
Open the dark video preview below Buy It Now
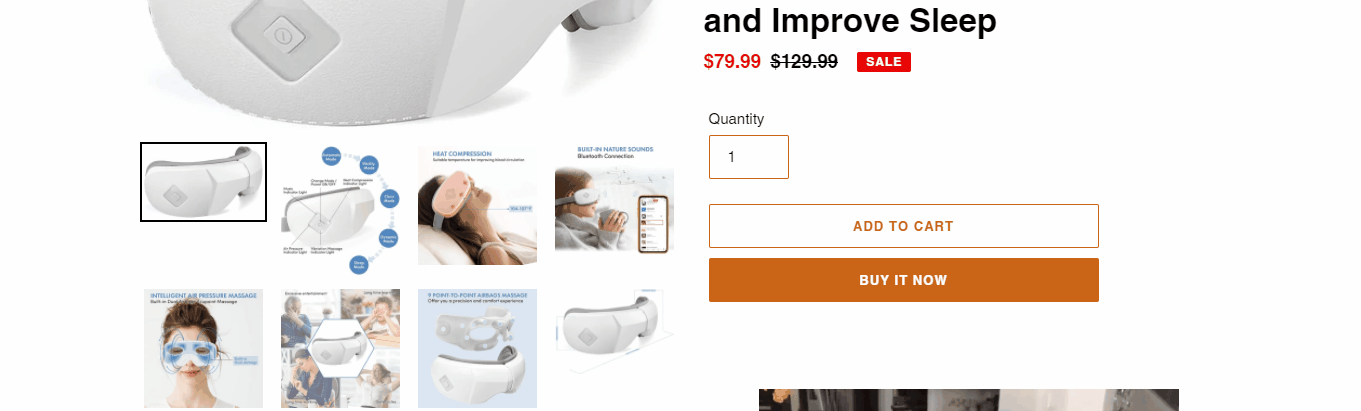pyautogui.click(x=969, y=400)
